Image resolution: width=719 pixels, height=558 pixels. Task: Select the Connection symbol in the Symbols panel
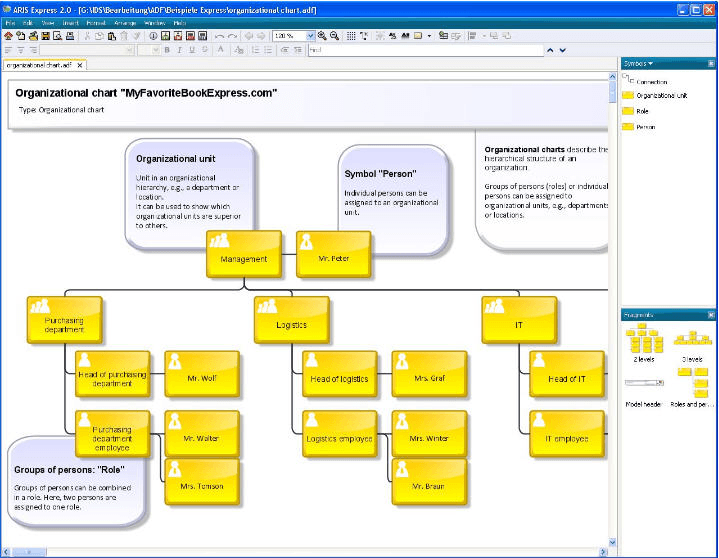(651, 82)
